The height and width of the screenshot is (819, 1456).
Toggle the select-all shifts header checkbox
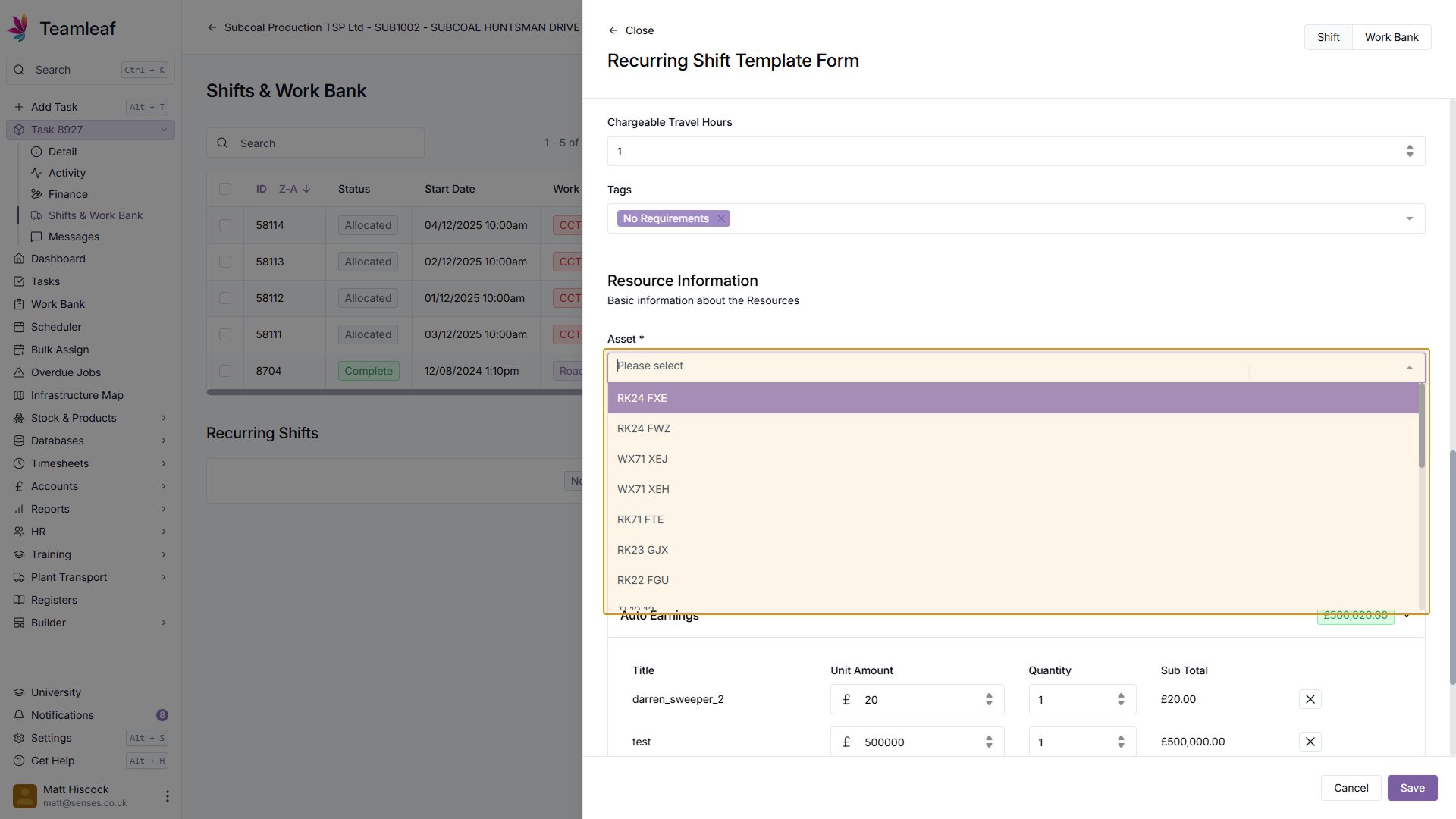click(x=225, y=189)
